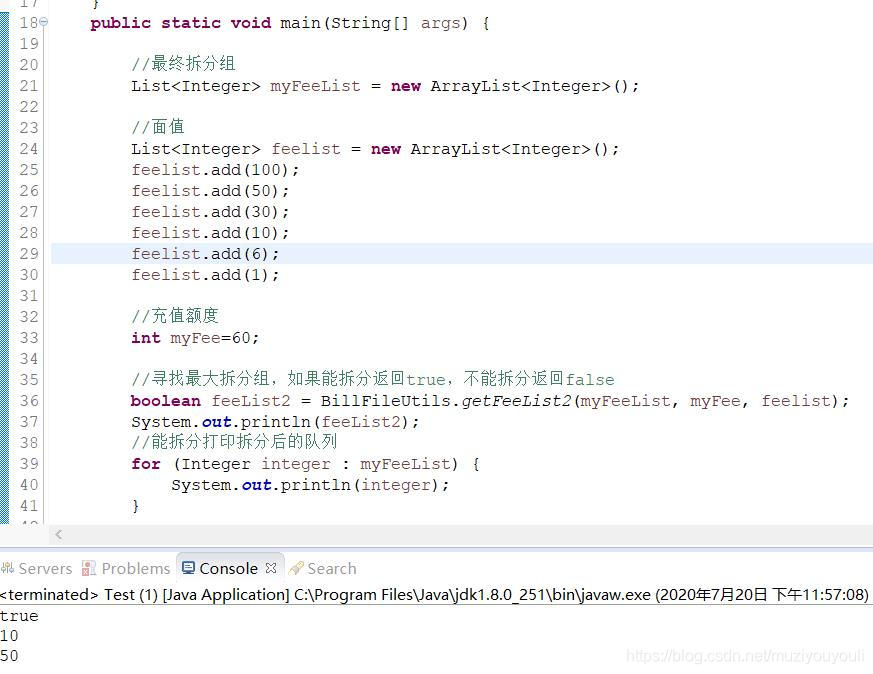Click the for loop keyword on line 39
Screen dimensions: 873x674
[x=146, y=464]
